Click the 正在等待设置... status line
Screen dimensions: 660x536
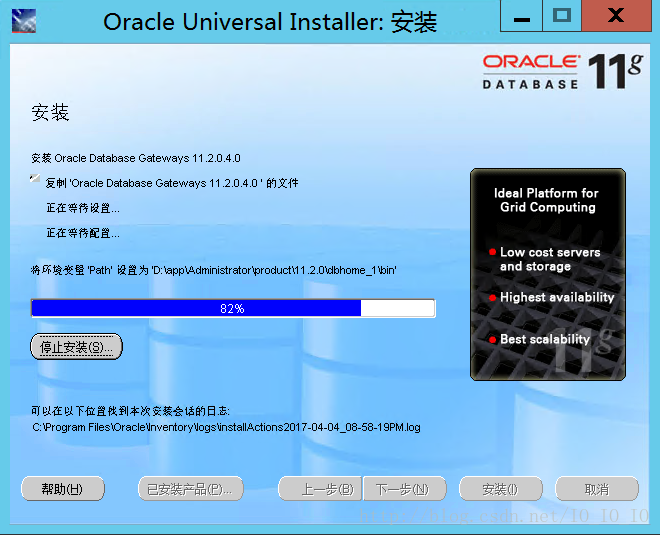click(x=83, y=208)
